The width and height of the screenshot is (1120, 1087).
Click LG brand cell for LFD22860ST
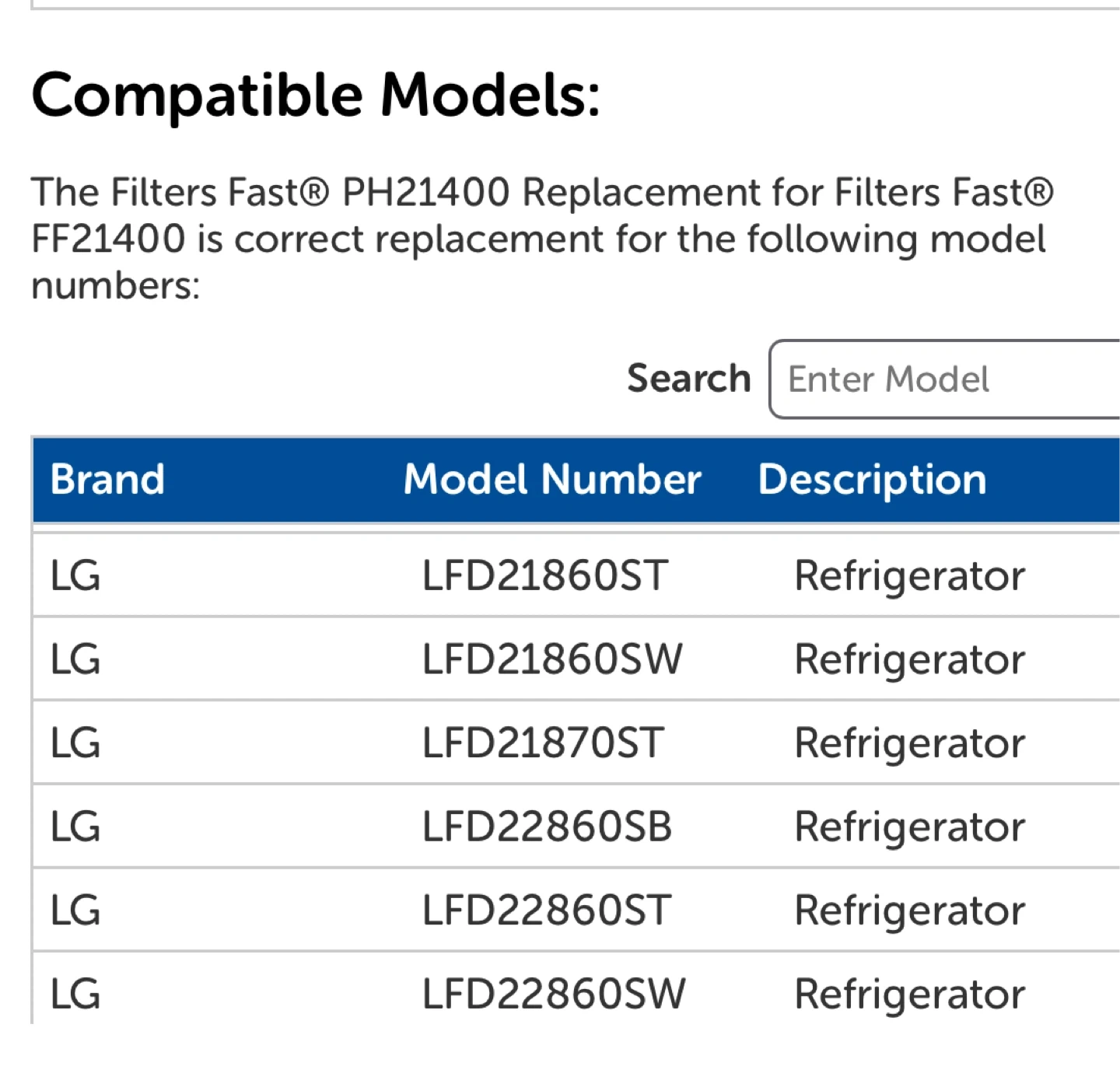[x=75, y=910]
